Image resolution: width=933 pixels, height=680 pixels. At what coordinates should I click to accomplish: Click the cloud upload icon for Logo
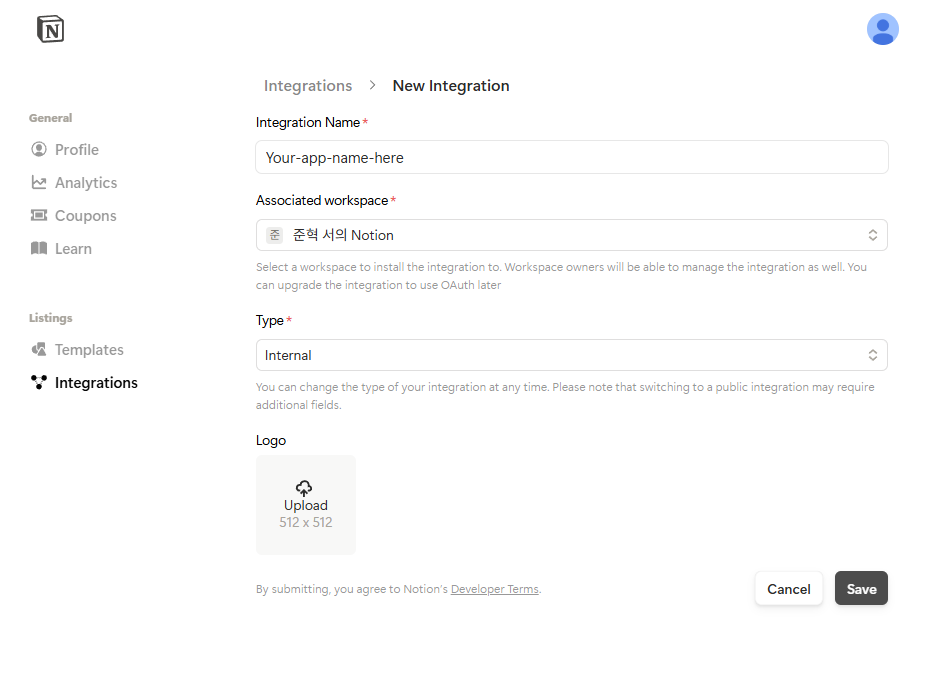(304, 488)
